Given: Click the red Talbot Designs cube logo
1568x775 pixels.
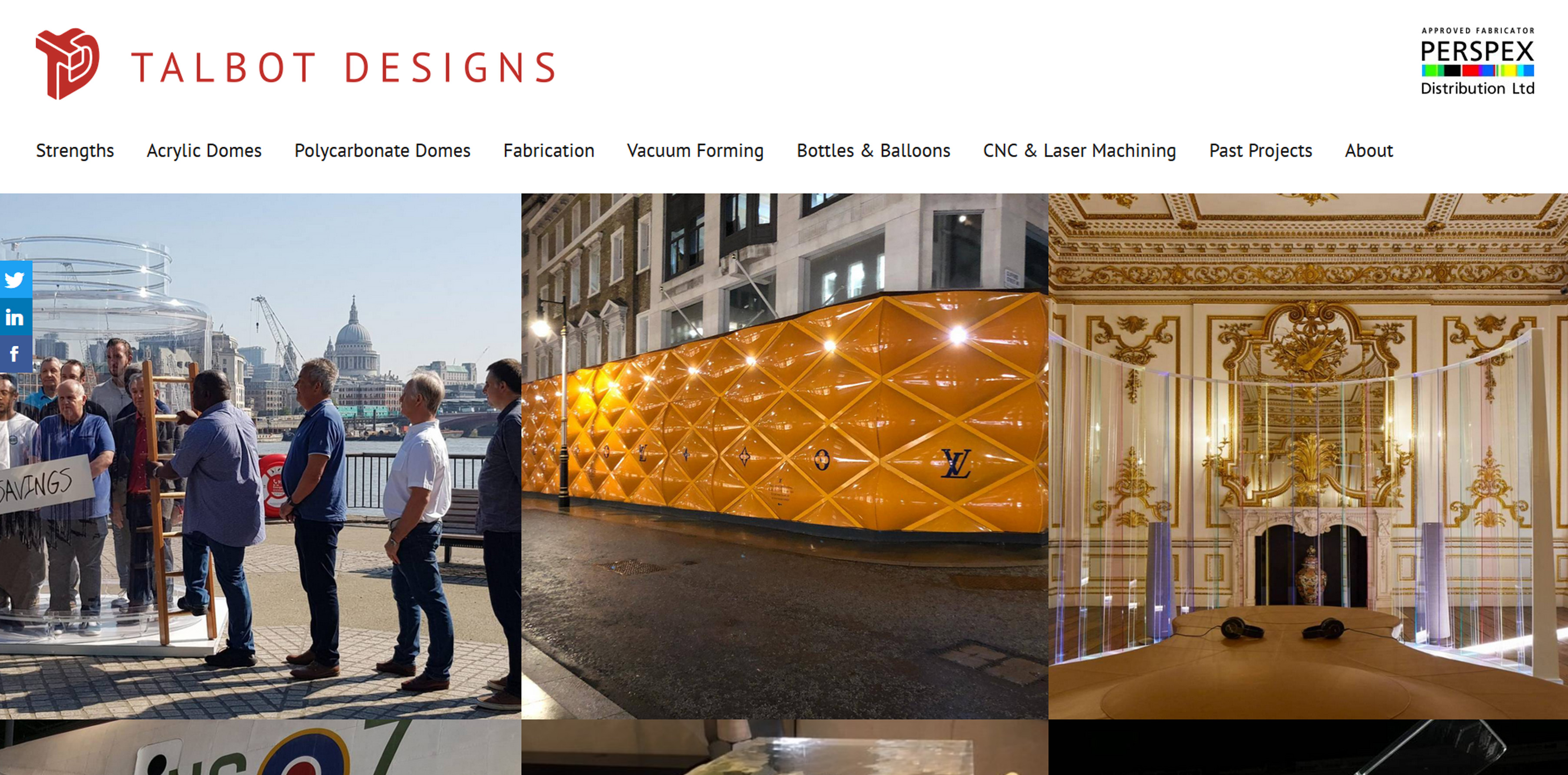Looking at the screenshot, I should tap(67, 64).
